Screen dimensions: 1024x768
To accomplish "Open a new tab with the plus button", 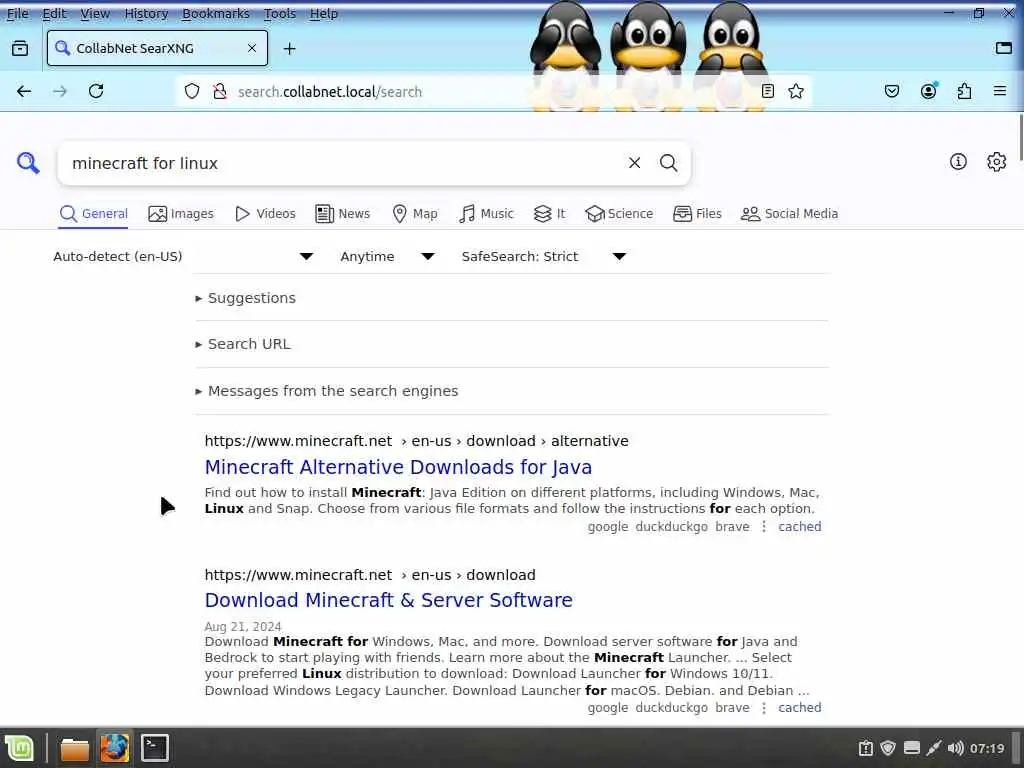I will (289, 48).
